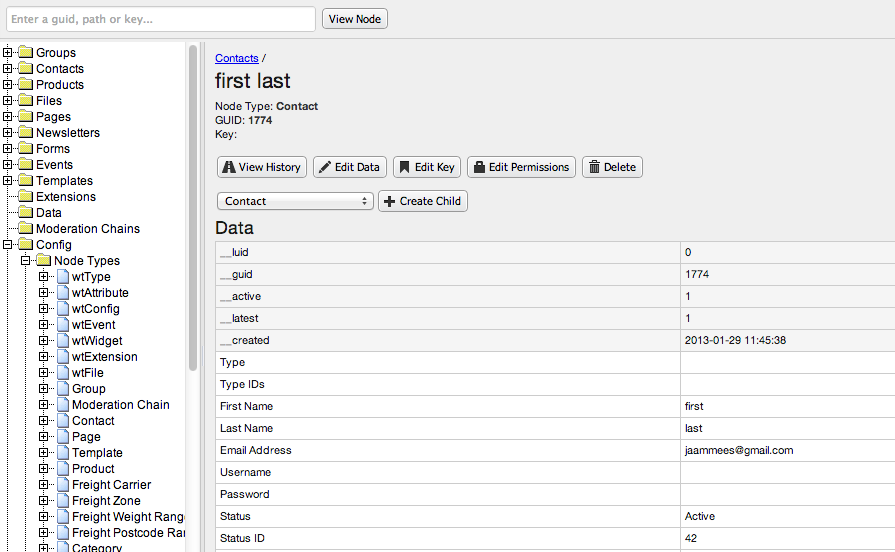Image resolution: width=895 pixels, height=552 pixels.
Task: Click the Edit Key bookmark button
Action: (x=426, y=167)
